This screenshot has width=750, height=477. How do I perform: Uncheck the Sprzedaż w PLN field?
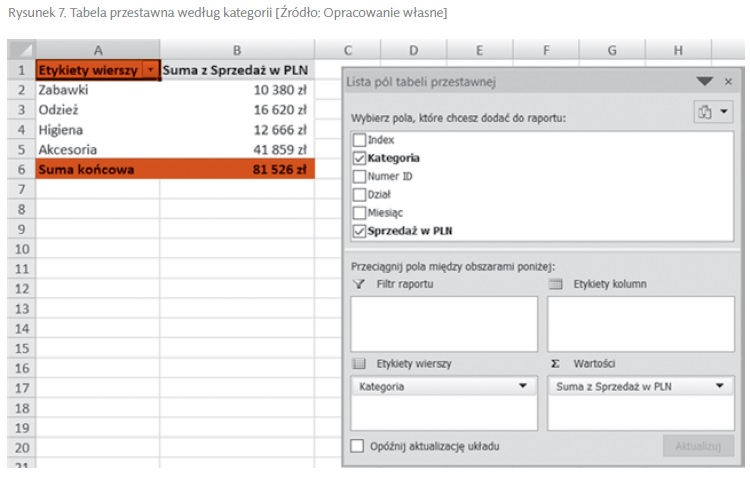[359, 231]
